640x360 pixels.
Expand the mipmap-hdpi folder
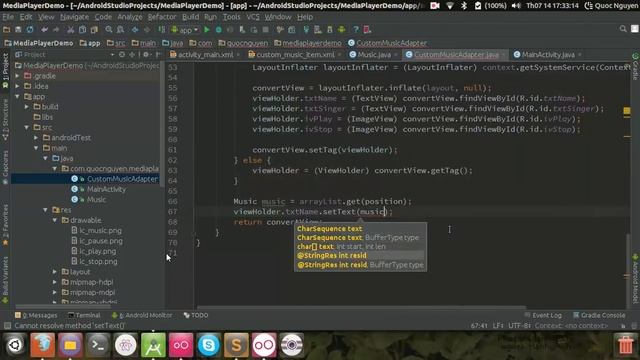pyautogui.click(x=55, y=282)
